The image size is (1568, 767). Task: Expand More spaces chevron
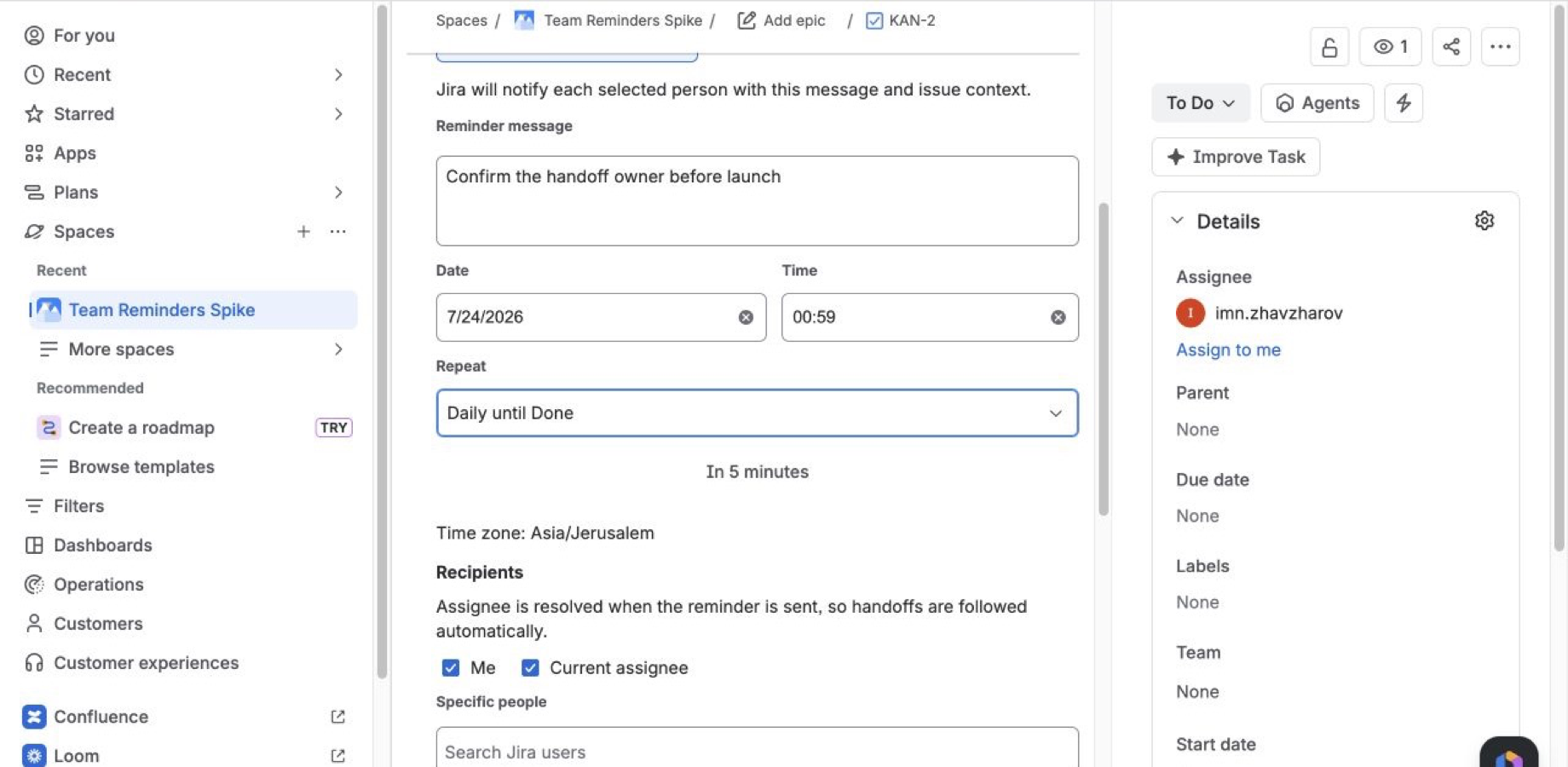(338, 349)
